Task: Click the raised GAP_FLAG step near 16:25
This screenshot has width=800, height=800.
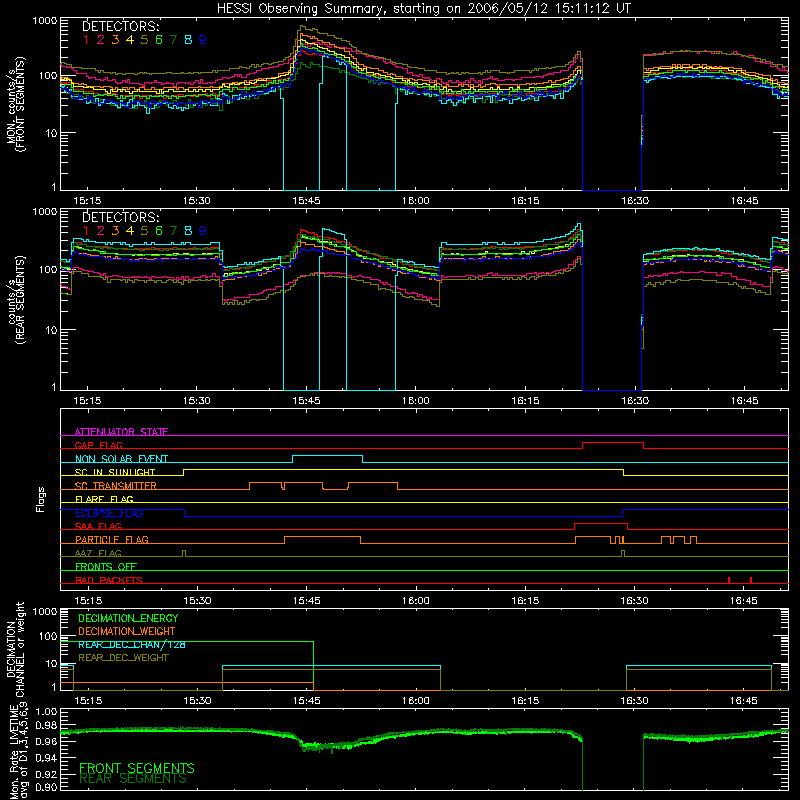Action: tap(613, 443)
